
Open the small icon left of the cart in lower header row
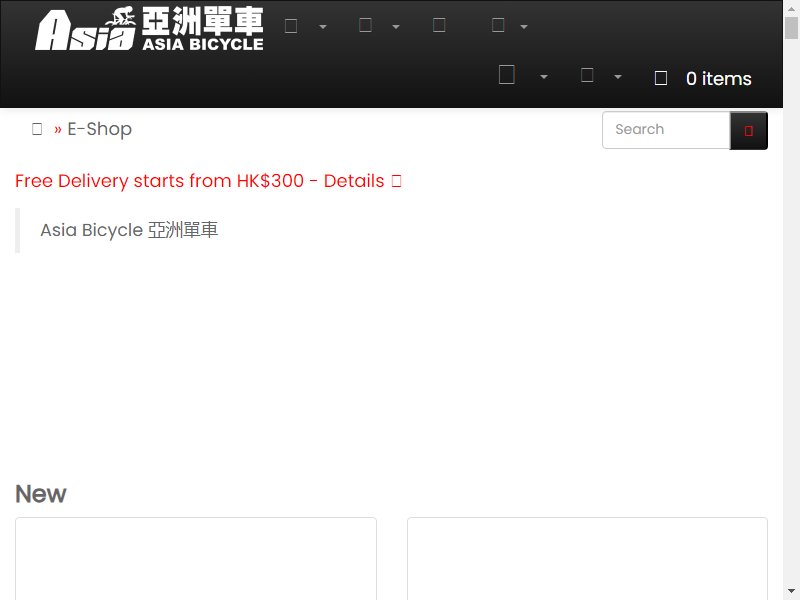[x=587, y=75]
